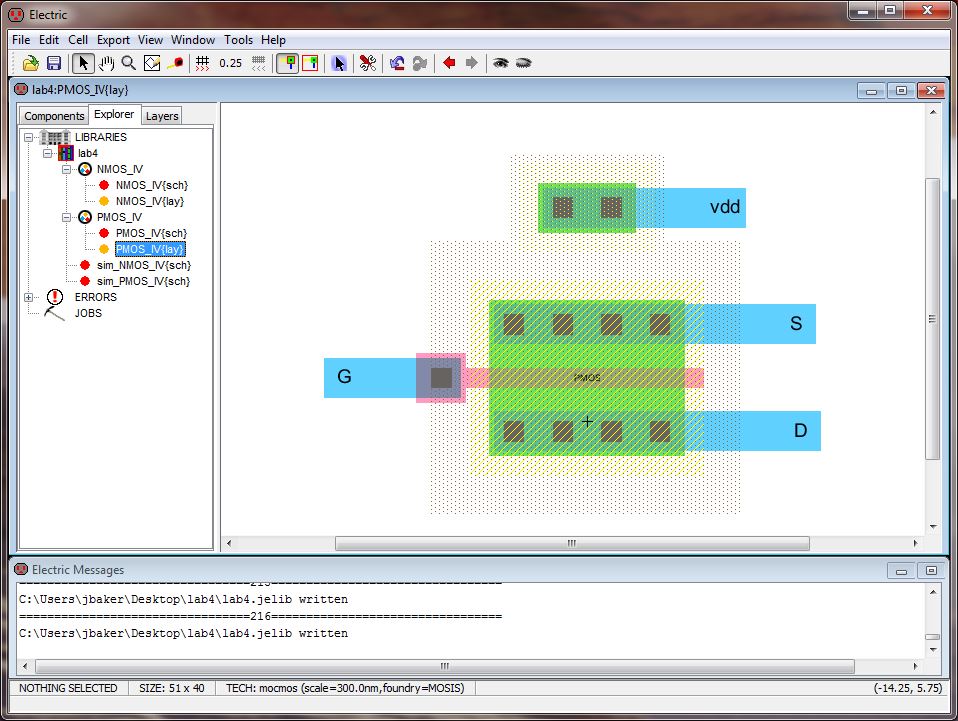The image size is (958, 721).
Task: Toggle the Select Objects mode button
Action: [x=339, y=63]
